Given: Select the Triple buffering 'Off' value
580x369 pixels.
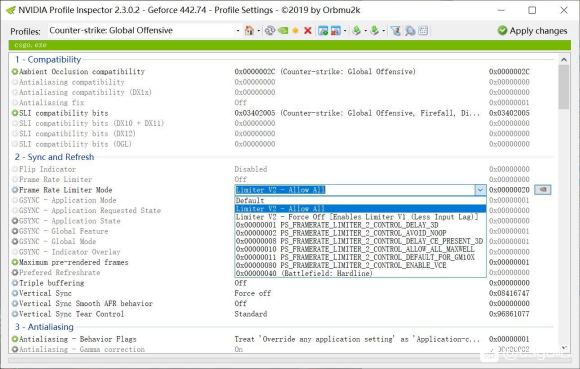Looking at the screenshot, I should coord(240,283).
